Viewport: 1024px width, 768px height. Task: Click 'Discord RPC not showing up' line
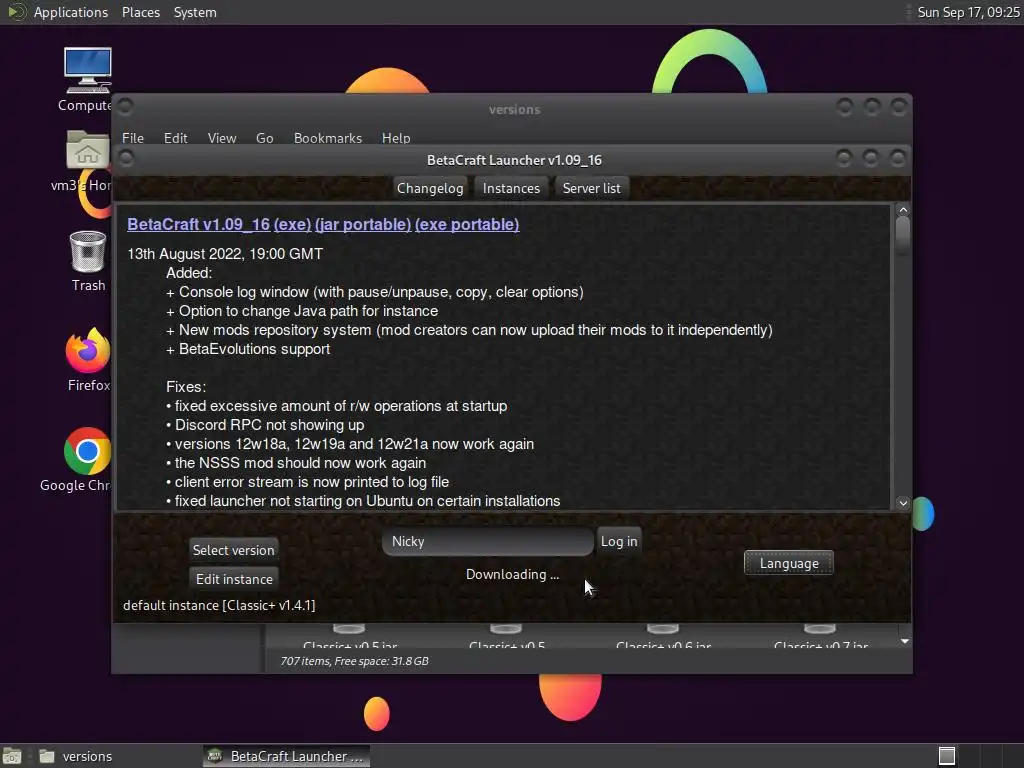265,424
